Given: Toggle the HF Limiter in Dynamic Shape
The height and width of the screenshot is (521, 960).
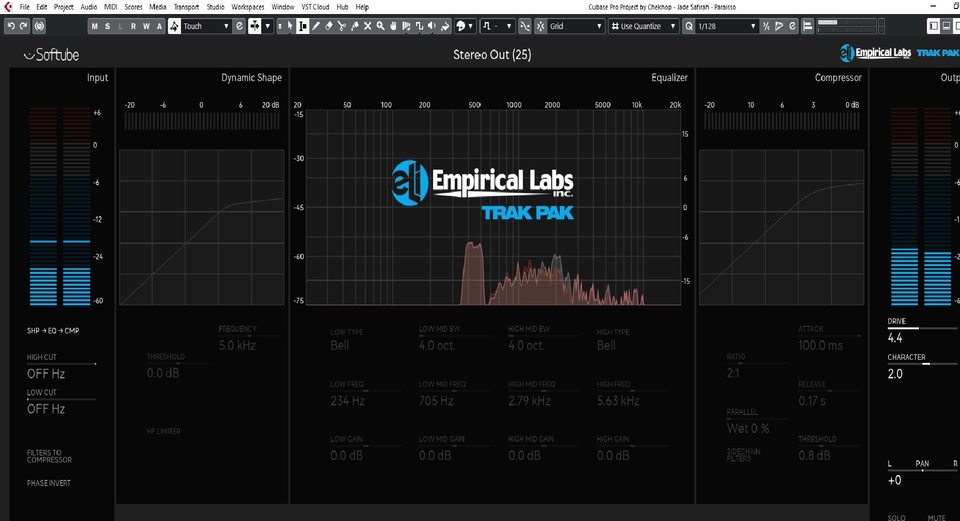Looking at the screenshot, I should point(163,431).
